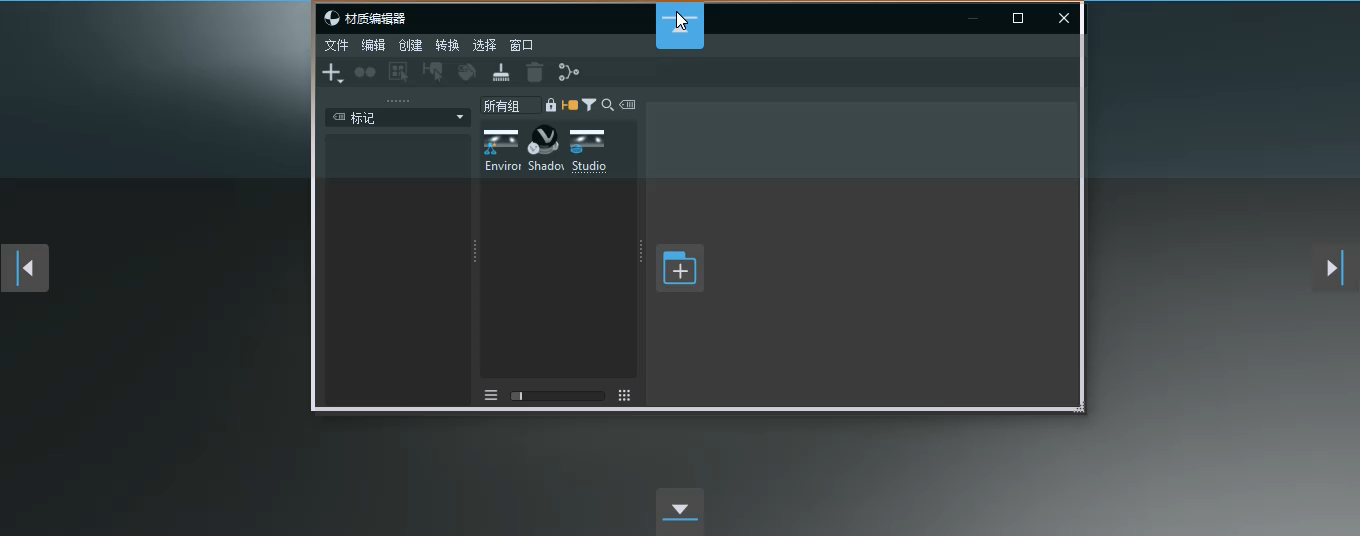The width and height of the screenshot is (1360, 536).
Task: Open the 编辑 menu
Action: [x=373, y=45]
